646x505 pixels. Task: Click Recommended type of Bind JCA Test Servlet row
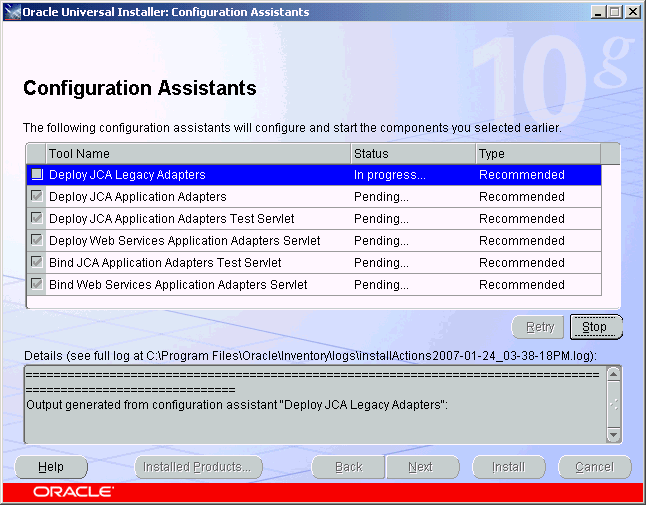tap(538, 262)
